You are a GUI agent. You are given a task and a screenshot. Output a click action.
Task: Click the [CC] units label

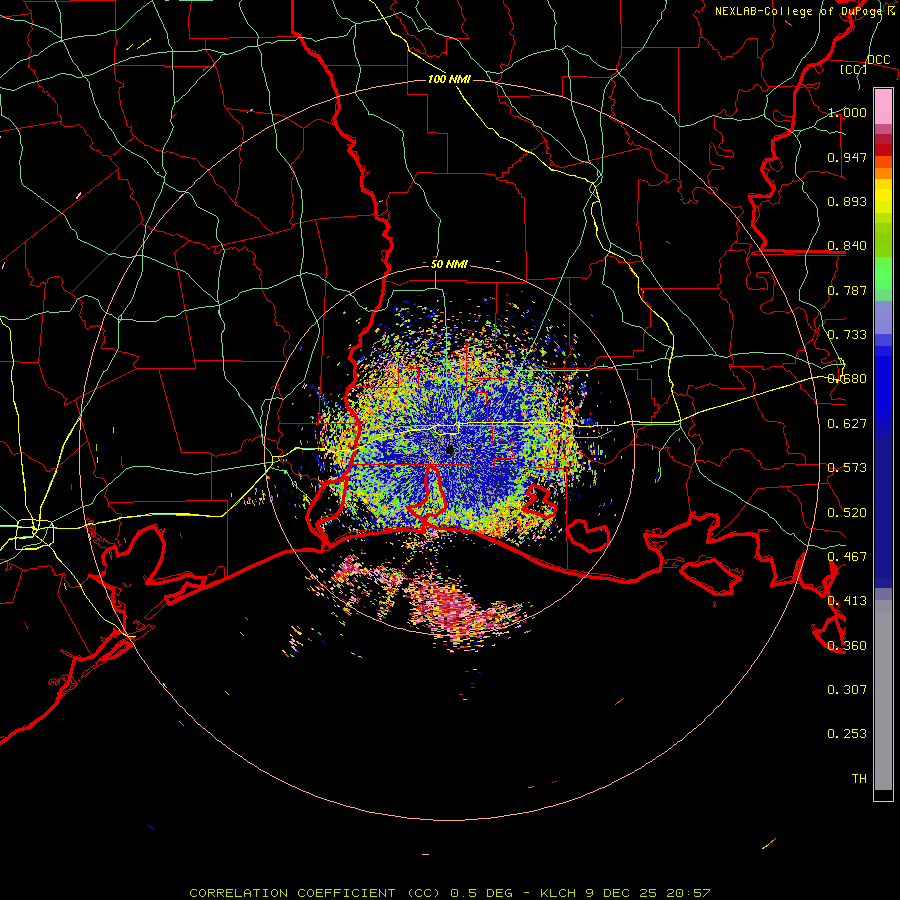854,69
